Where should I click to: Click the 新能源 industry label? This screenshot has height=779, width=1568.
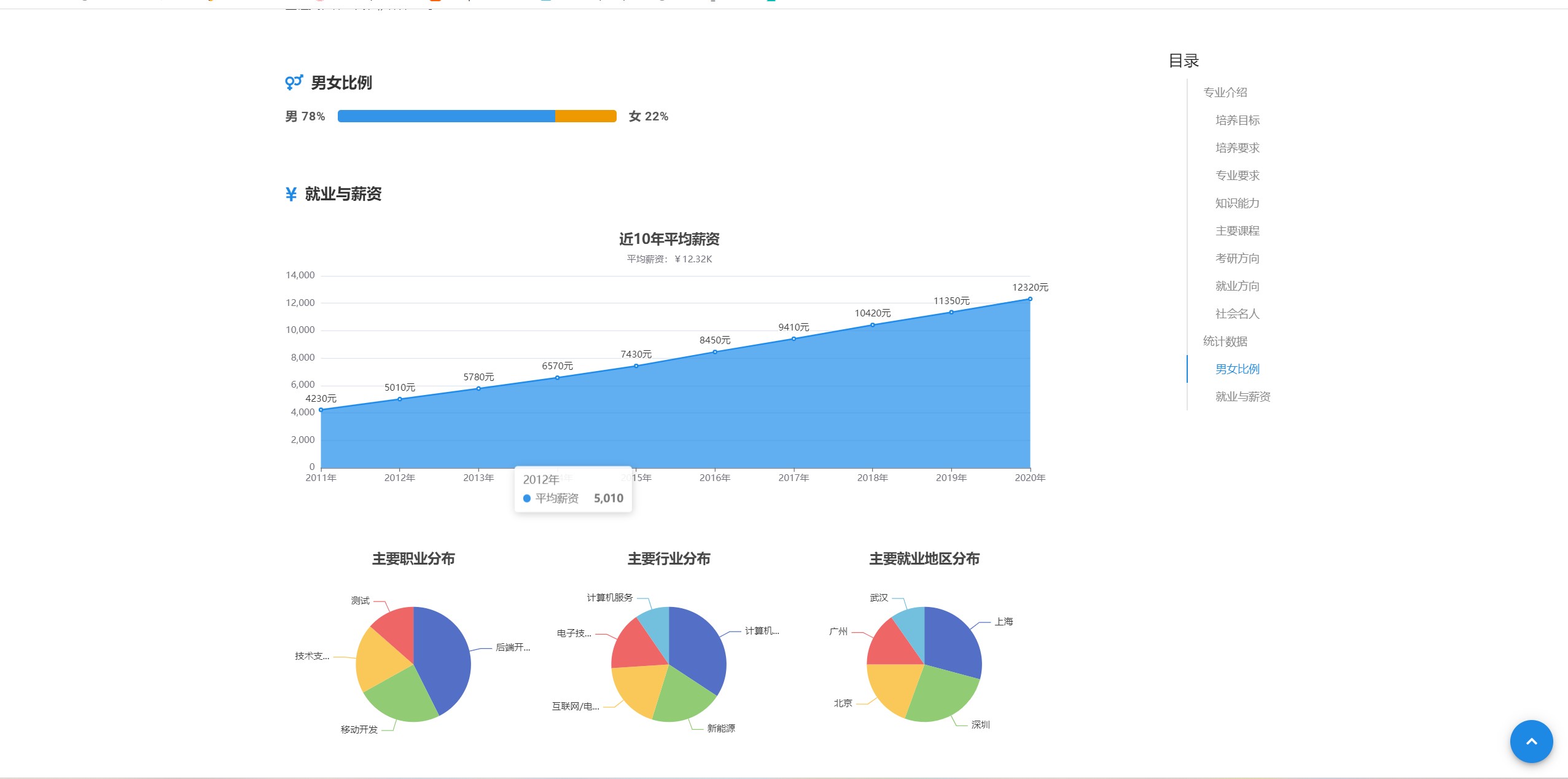pyautogui.click(x=721, y=728)
